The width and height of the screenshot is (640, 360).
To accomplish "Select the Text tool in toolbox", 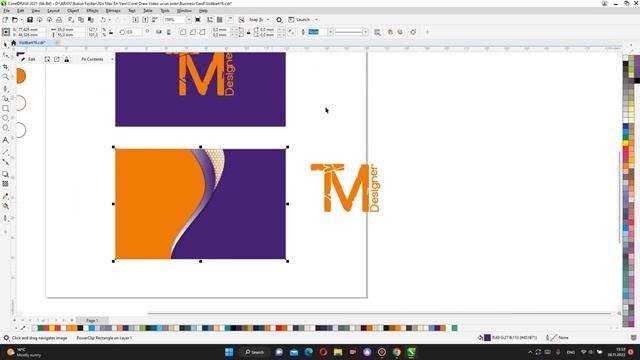I will 5,140.
